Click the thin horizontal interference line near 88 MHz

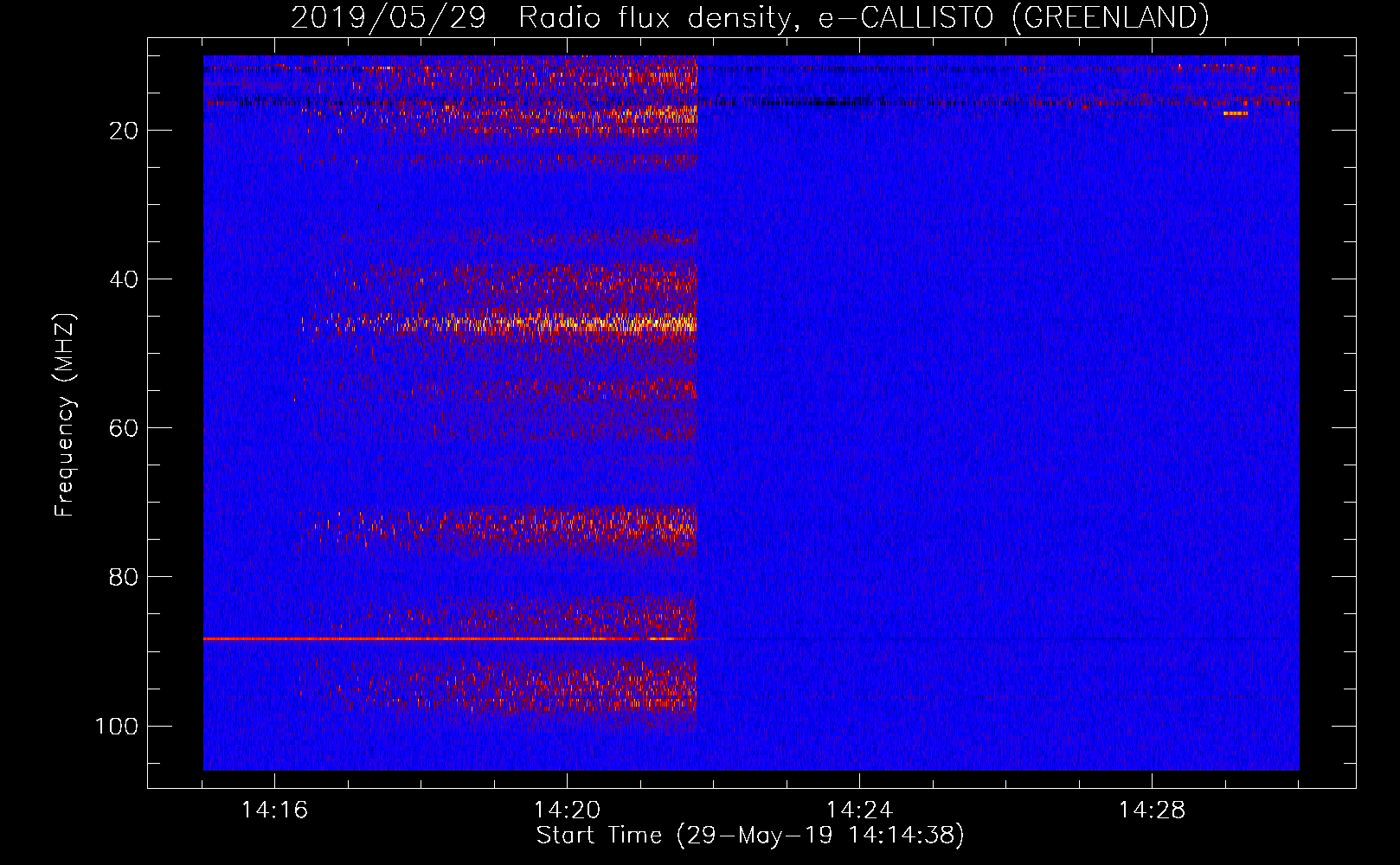point(450,638)
